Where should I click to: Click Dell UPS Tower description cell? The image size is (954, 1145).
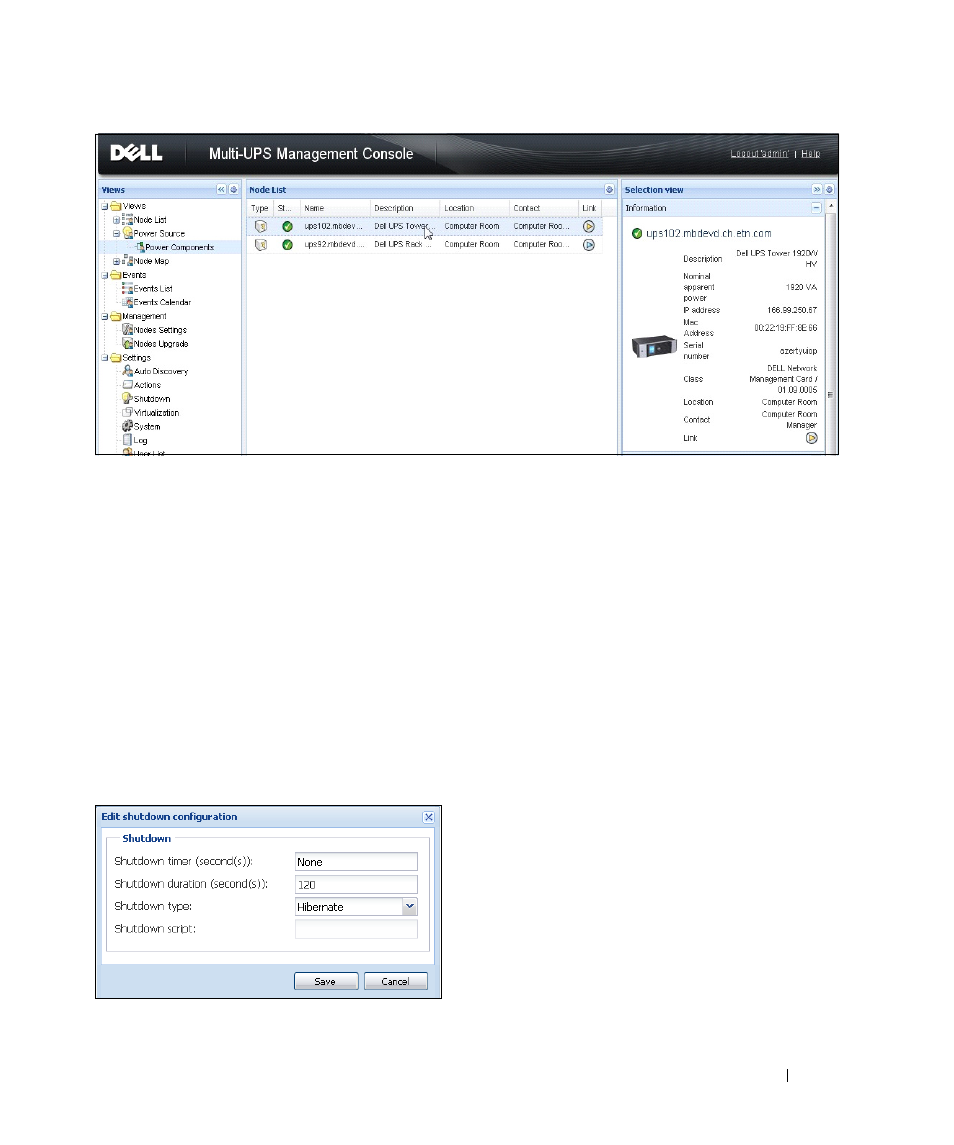click(x=404, y=226)
